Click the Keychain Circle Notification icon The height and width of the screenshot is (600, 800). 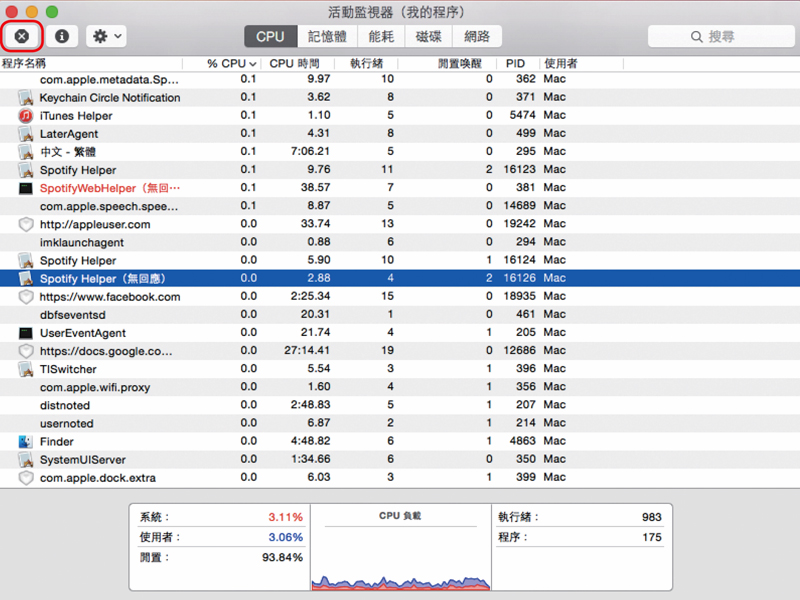tap(26, 97)
